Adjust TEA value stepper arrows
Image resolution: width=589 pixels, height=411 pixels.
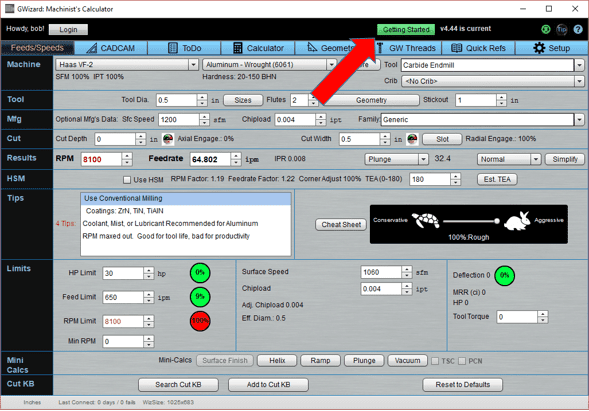point(455,179)
